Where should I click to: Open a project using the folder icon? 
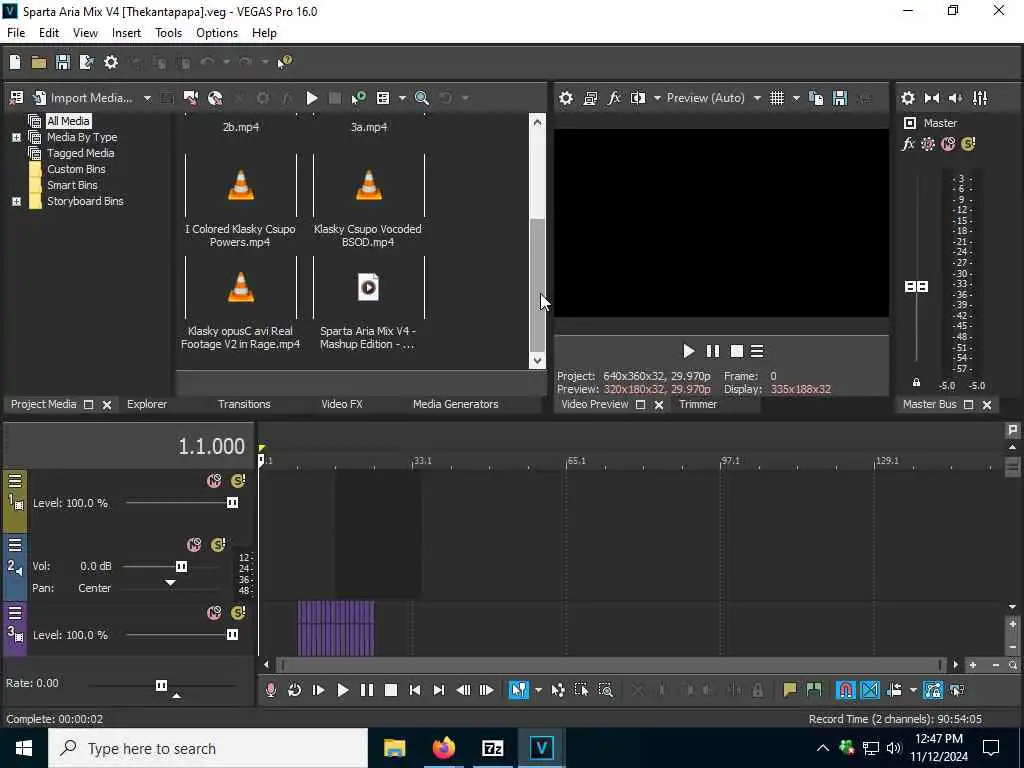pos(39,62)
